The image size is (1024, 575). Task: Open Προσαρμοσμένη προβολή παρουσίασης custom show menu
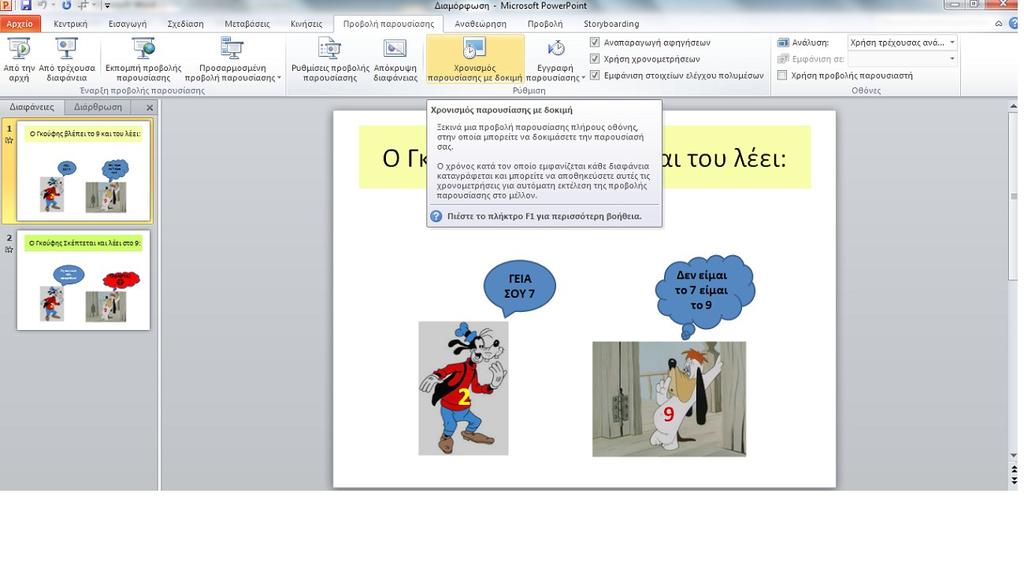coord(232,59)
